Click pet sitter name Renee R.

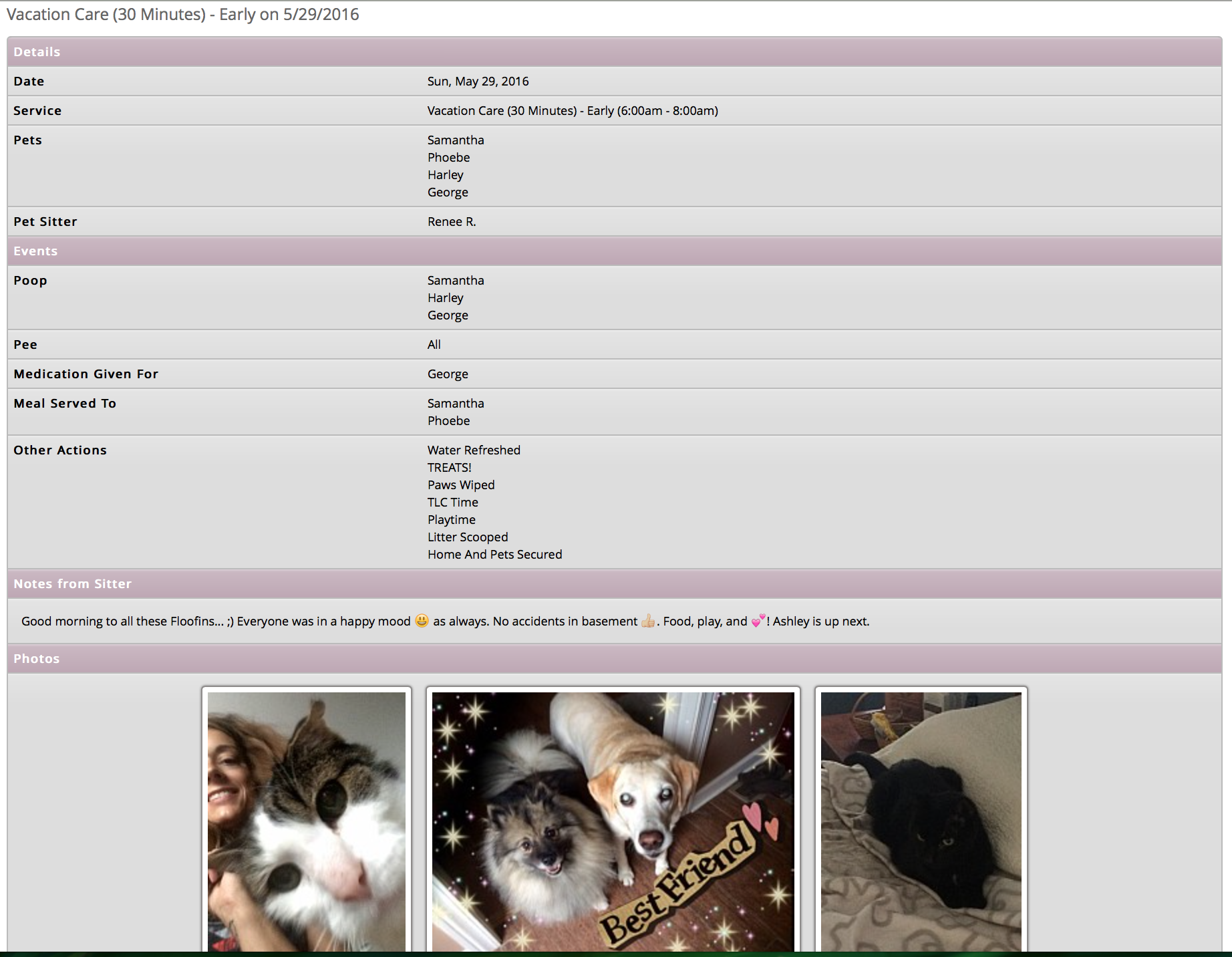click(452, 221)
